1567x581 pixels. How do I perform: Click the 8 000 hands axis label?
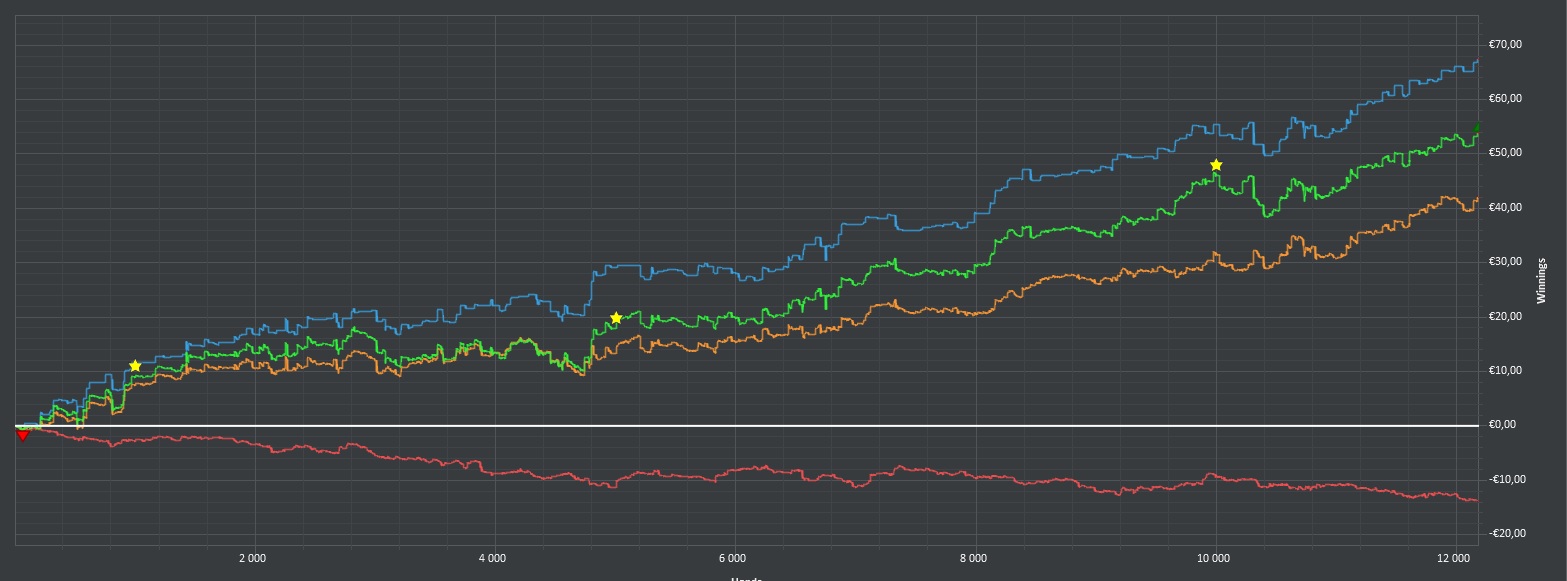coord(973,557)
